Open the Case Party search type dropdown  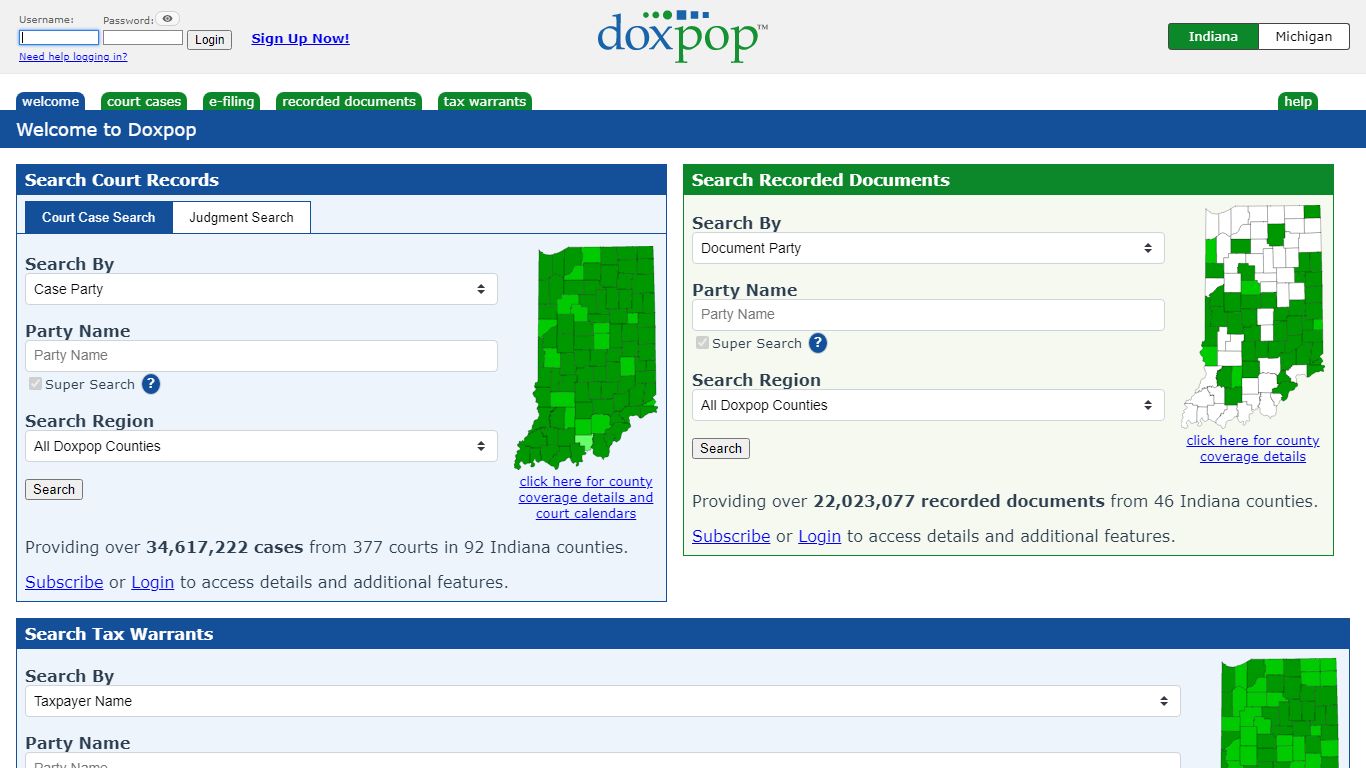[260, 289]
